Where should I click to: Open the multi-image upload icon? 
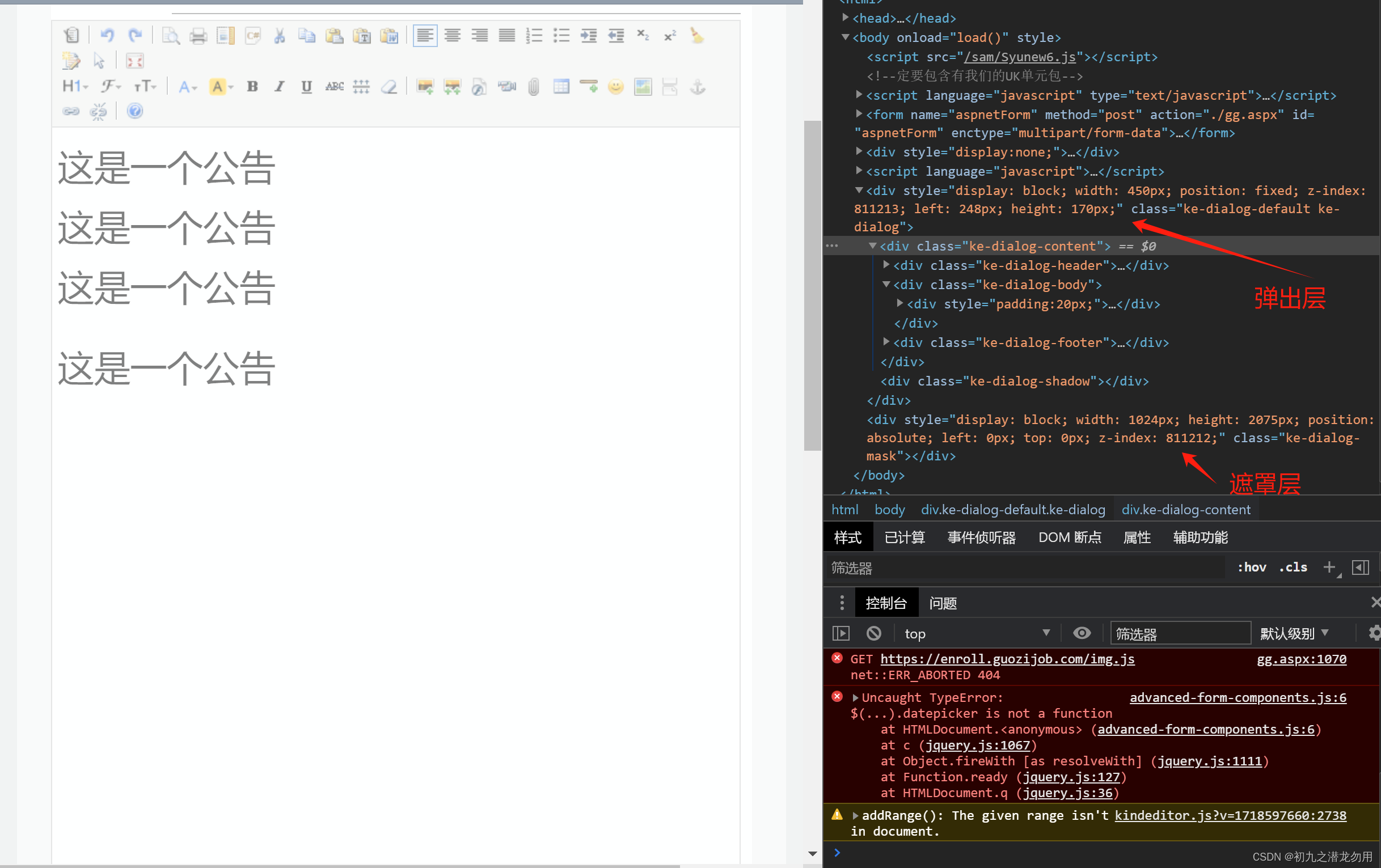click(453, 87)
